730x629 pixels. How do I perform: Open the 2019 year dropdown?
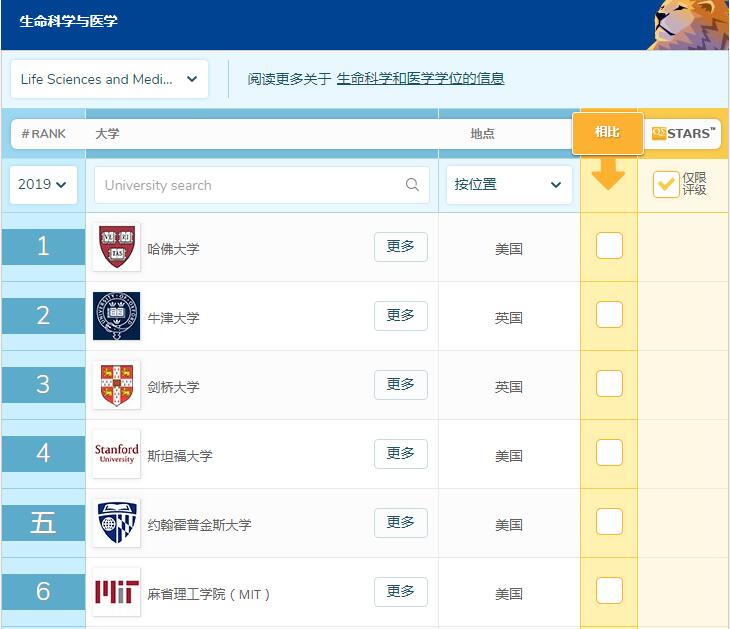[43, 185]
